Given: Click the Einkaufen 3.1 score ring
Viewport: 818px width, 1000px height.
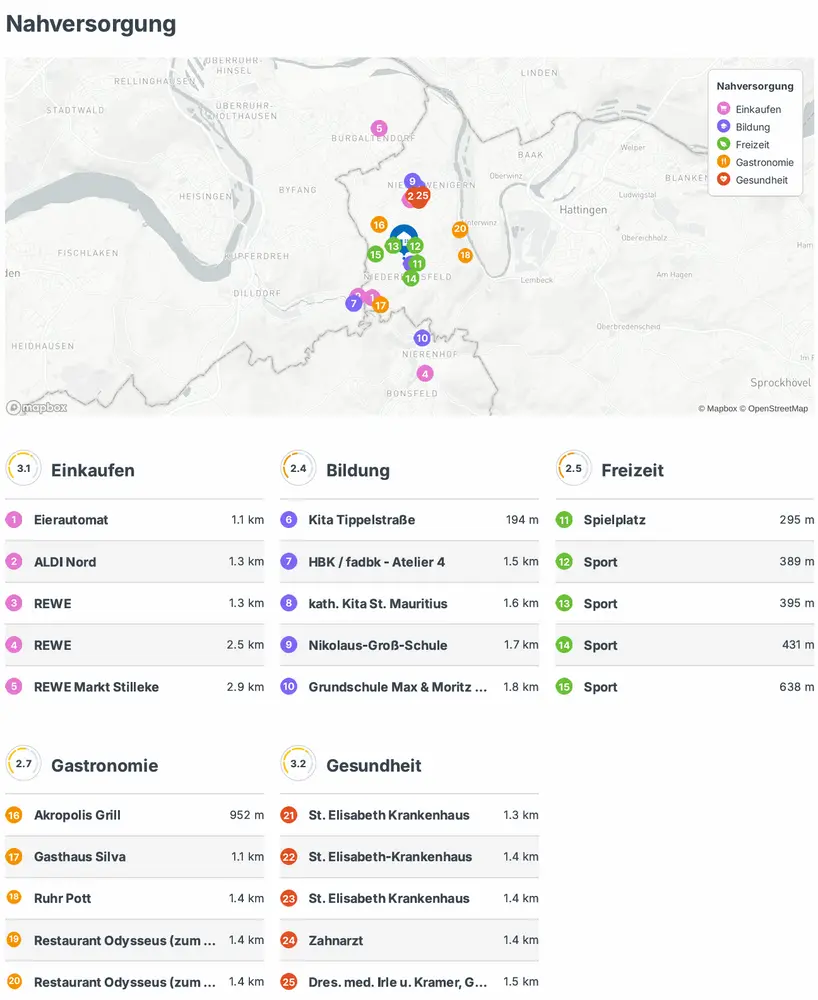Looking at the screenshot, I should point(24,468).
